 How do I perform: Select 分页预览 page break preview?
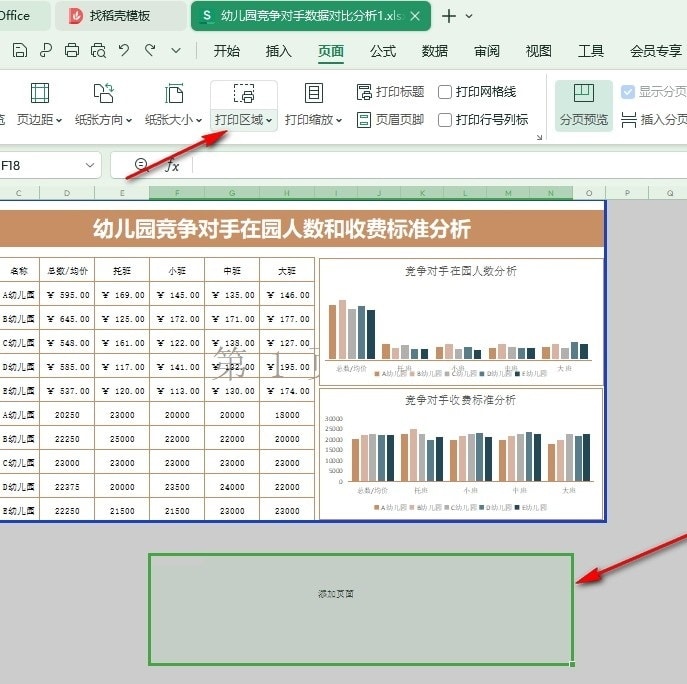(x=584, y=105)
